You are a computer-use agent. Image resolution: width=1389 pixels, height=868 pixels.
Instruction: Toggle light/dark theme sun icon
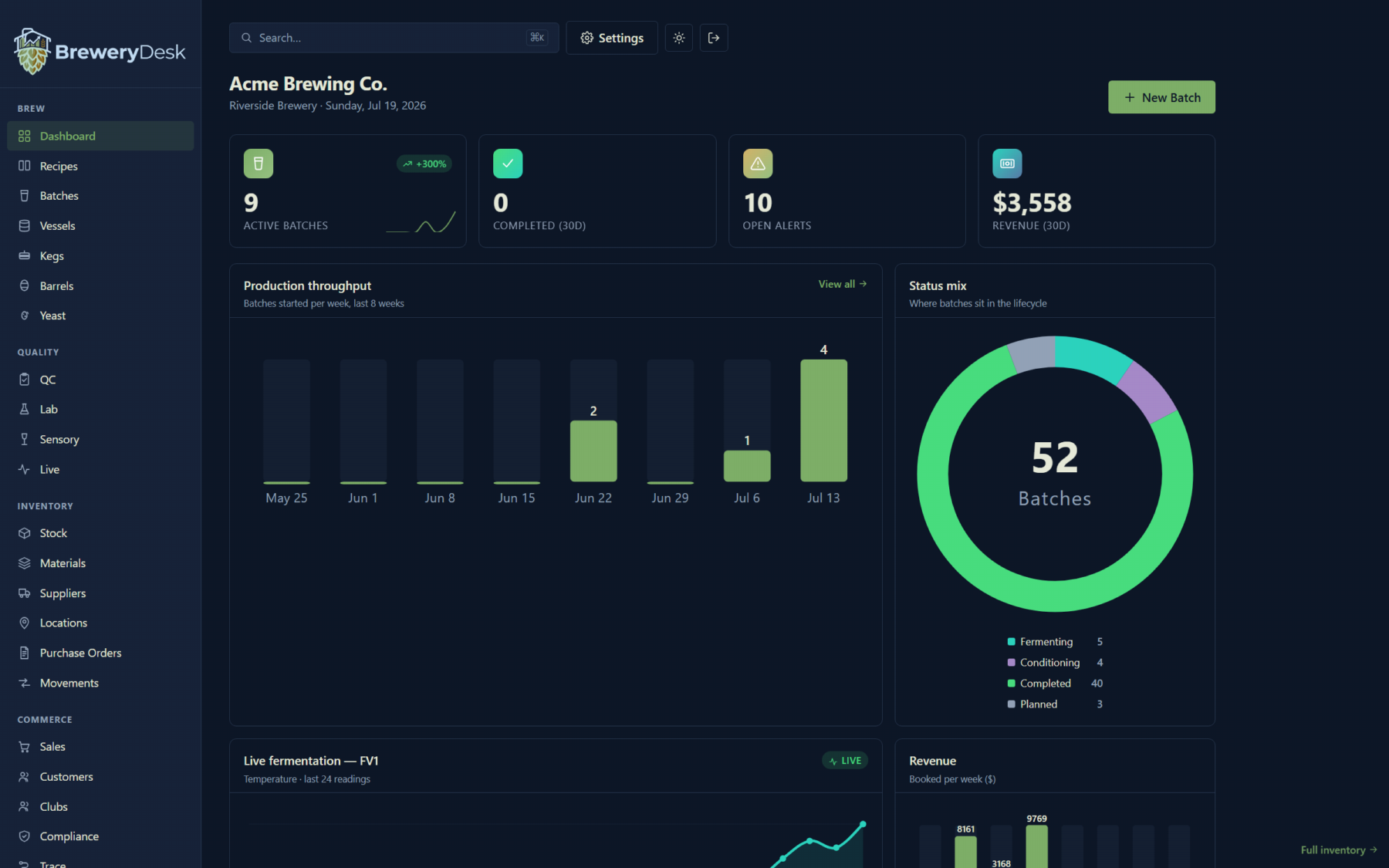pyautogui.click(x=679, y=38)
